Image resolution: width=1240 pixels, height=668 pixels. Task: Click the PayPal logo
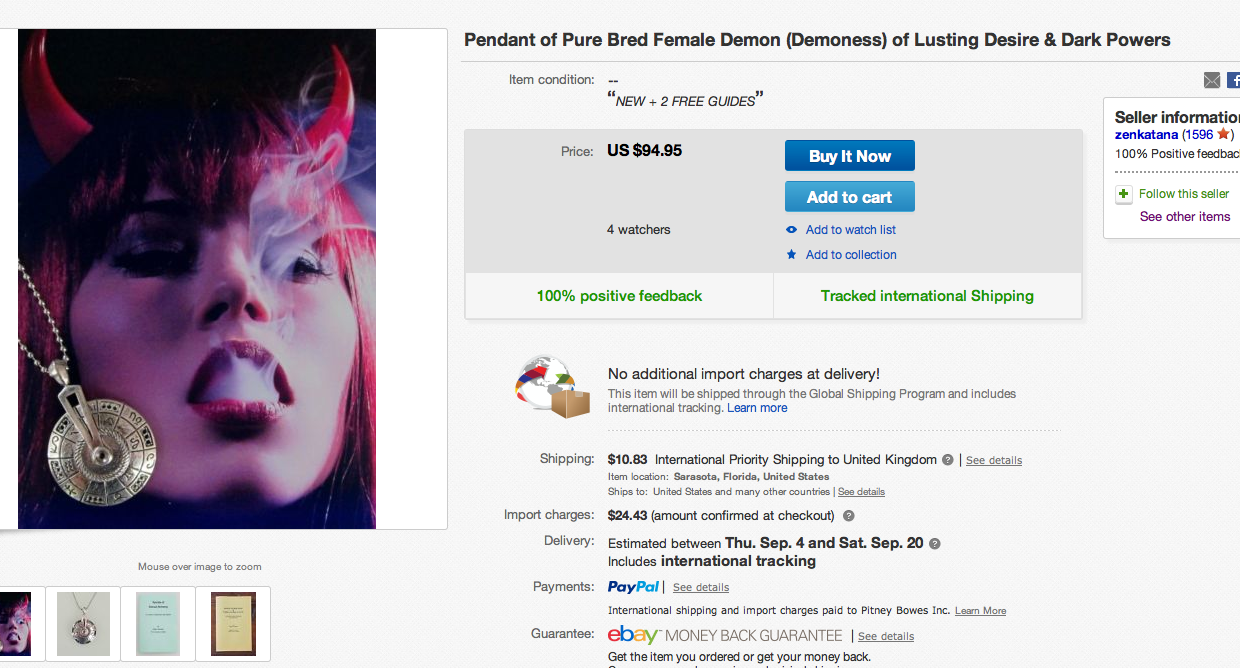click(633, 587)
